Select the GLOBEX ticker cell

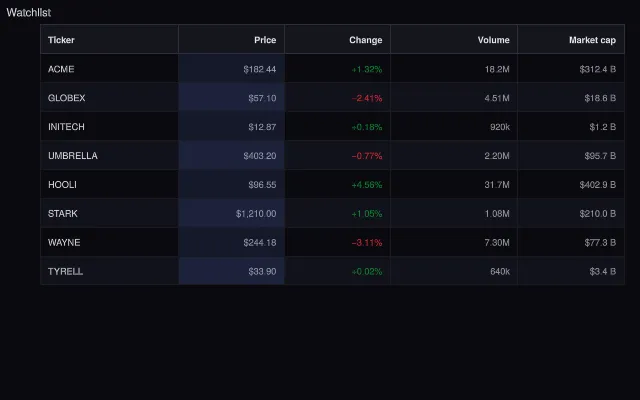coord(109,98)
